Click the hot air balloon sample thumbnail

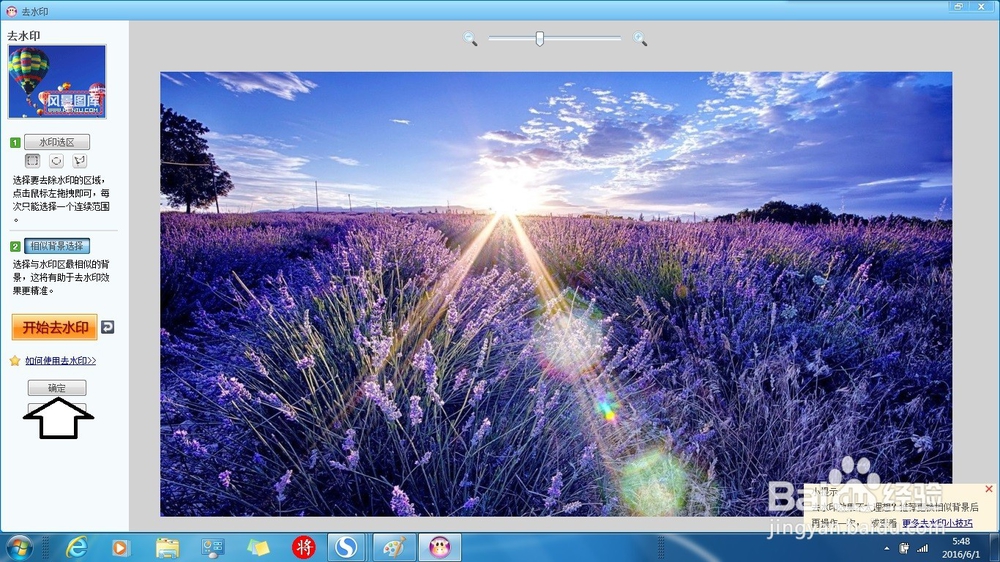click(57, 82)
